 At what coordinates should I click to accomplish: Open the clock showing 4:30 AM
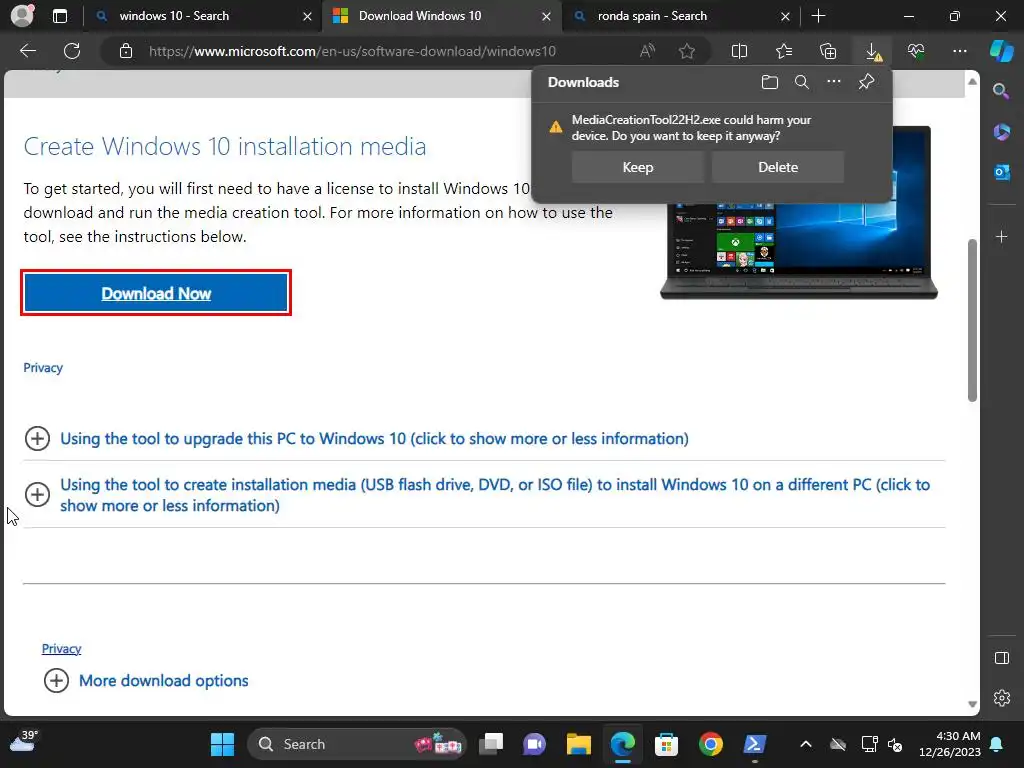[950, 744]
